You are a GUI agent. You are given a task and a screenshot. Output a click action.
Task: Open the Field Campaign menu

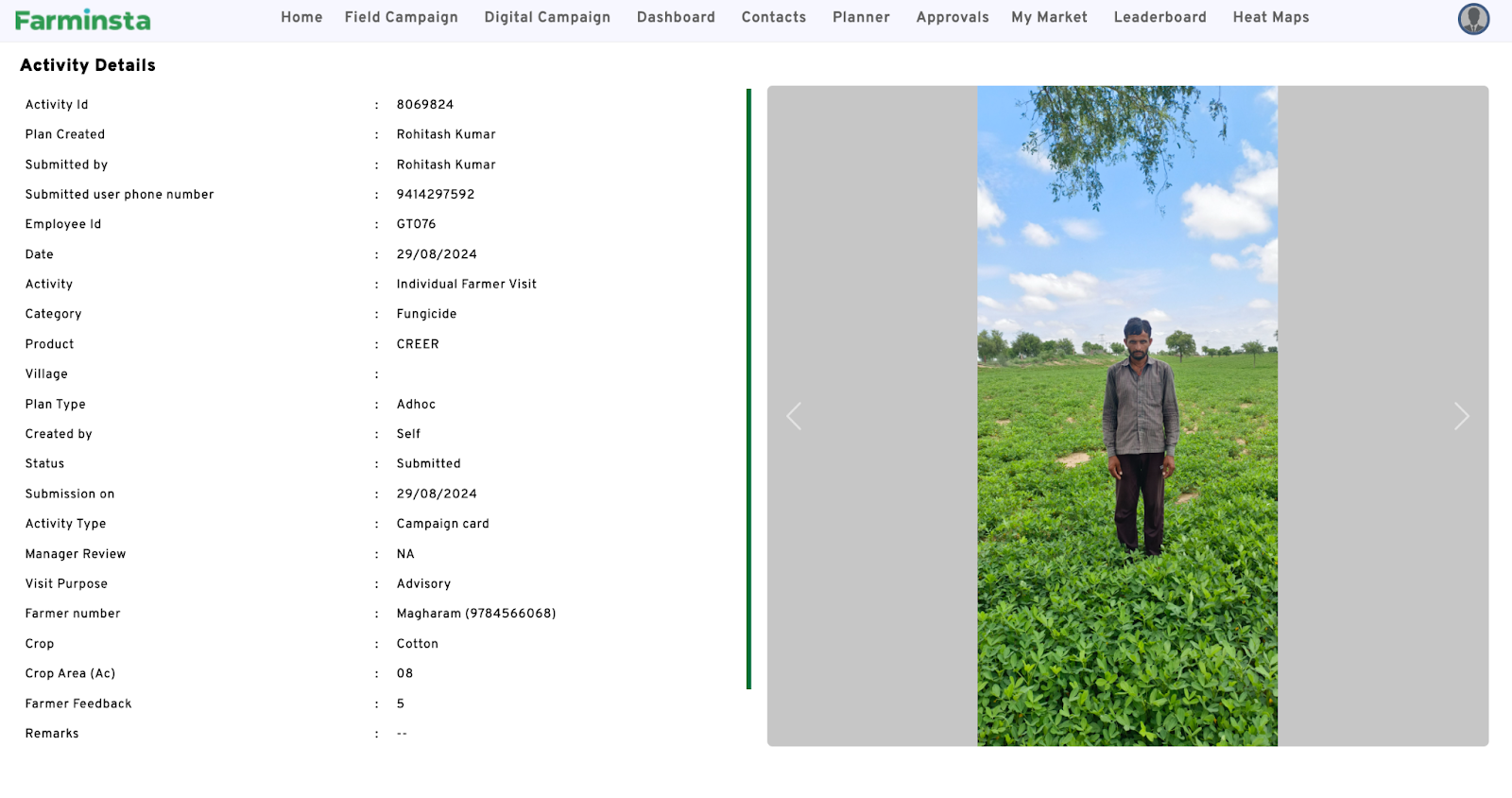[401, 17]
